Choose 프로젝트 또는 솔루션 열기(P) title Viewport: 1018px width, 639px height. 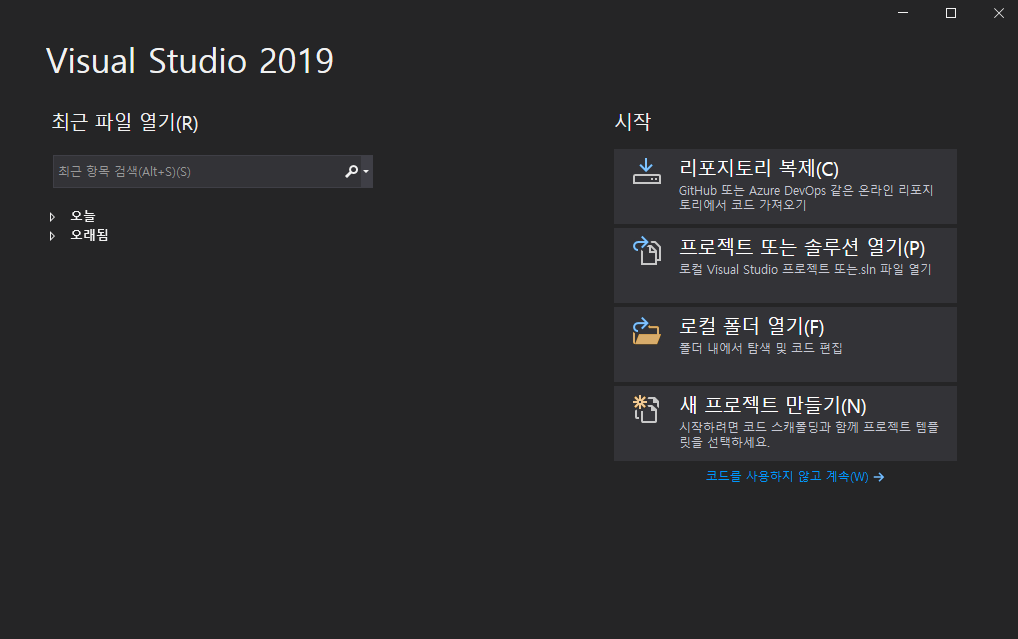point(802,247)
